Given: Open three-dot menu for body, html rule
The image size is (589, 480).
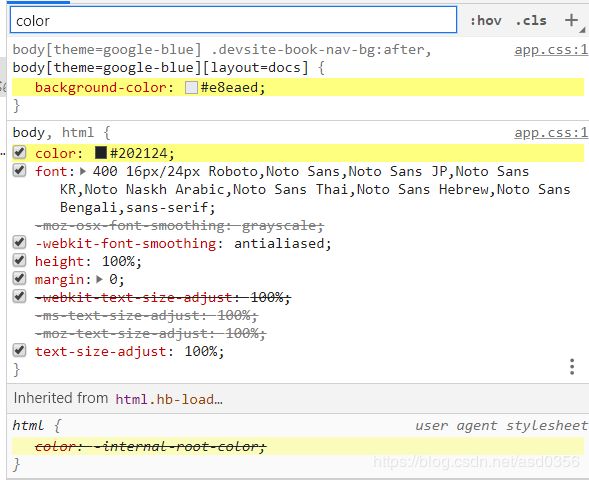Looking at the screenshot, I should (x=572, y=367).
